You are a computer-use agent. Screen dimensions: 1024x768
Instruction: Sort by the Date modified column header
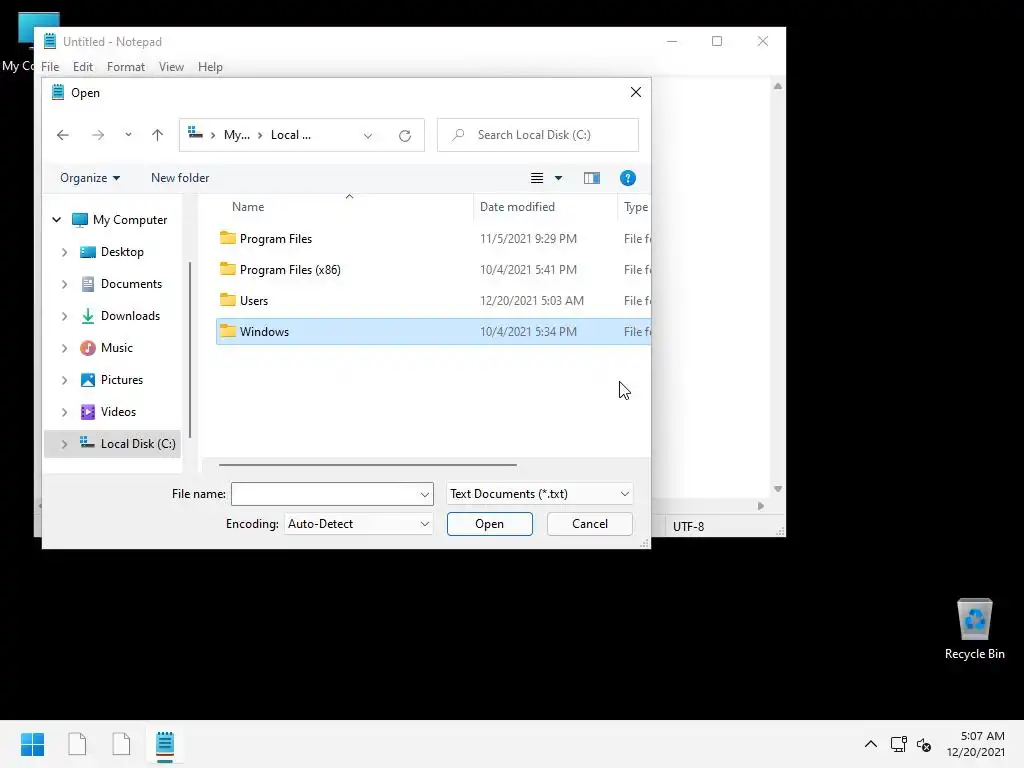[517, 206]
